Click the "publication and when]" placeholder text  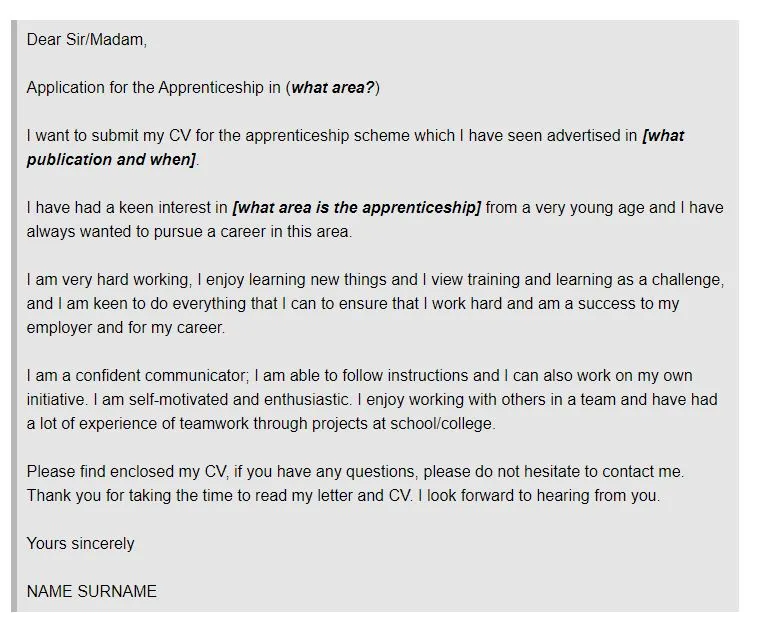[111, 160]
